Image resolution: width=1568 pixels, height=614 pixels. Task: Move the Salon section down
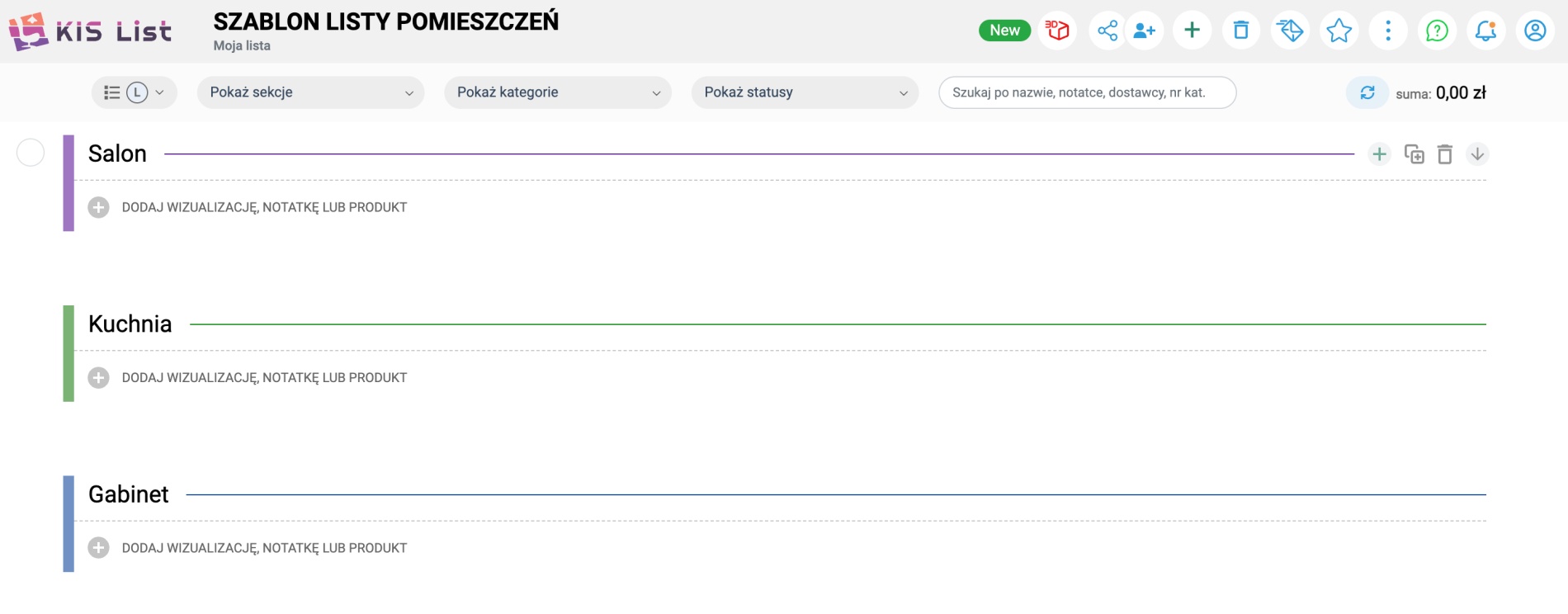[1477, 154]
